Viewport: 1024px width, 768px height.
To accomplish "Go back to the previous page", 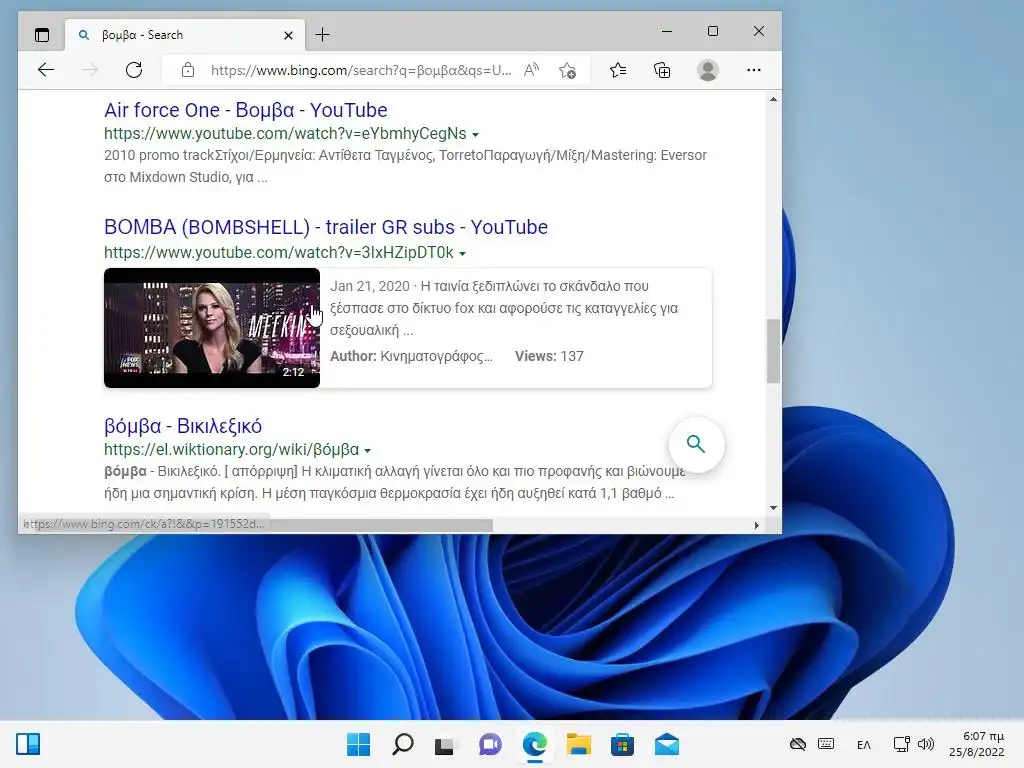I will (x=46, y=70).
